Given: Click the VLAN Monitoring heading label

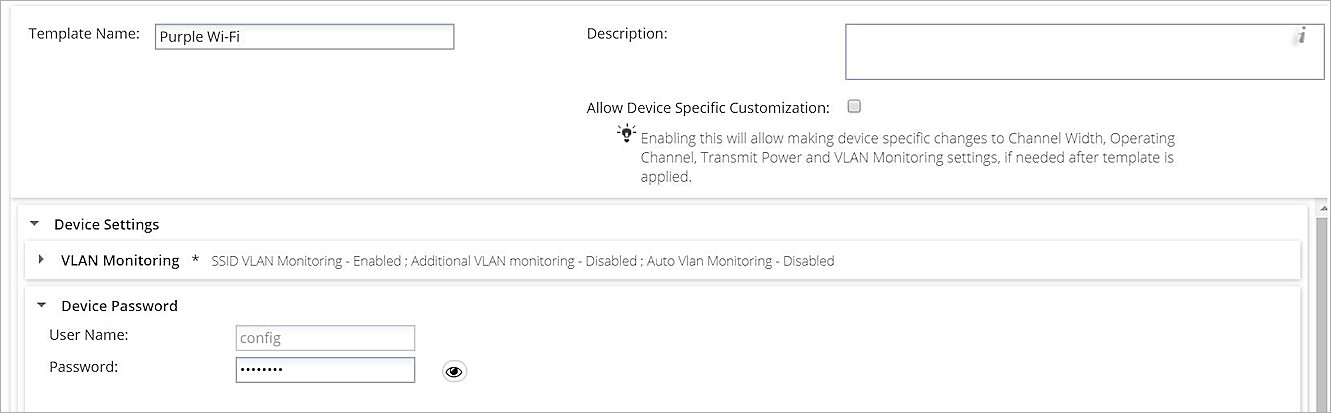Looking at the screenshot, I should (x=120, y=260).
